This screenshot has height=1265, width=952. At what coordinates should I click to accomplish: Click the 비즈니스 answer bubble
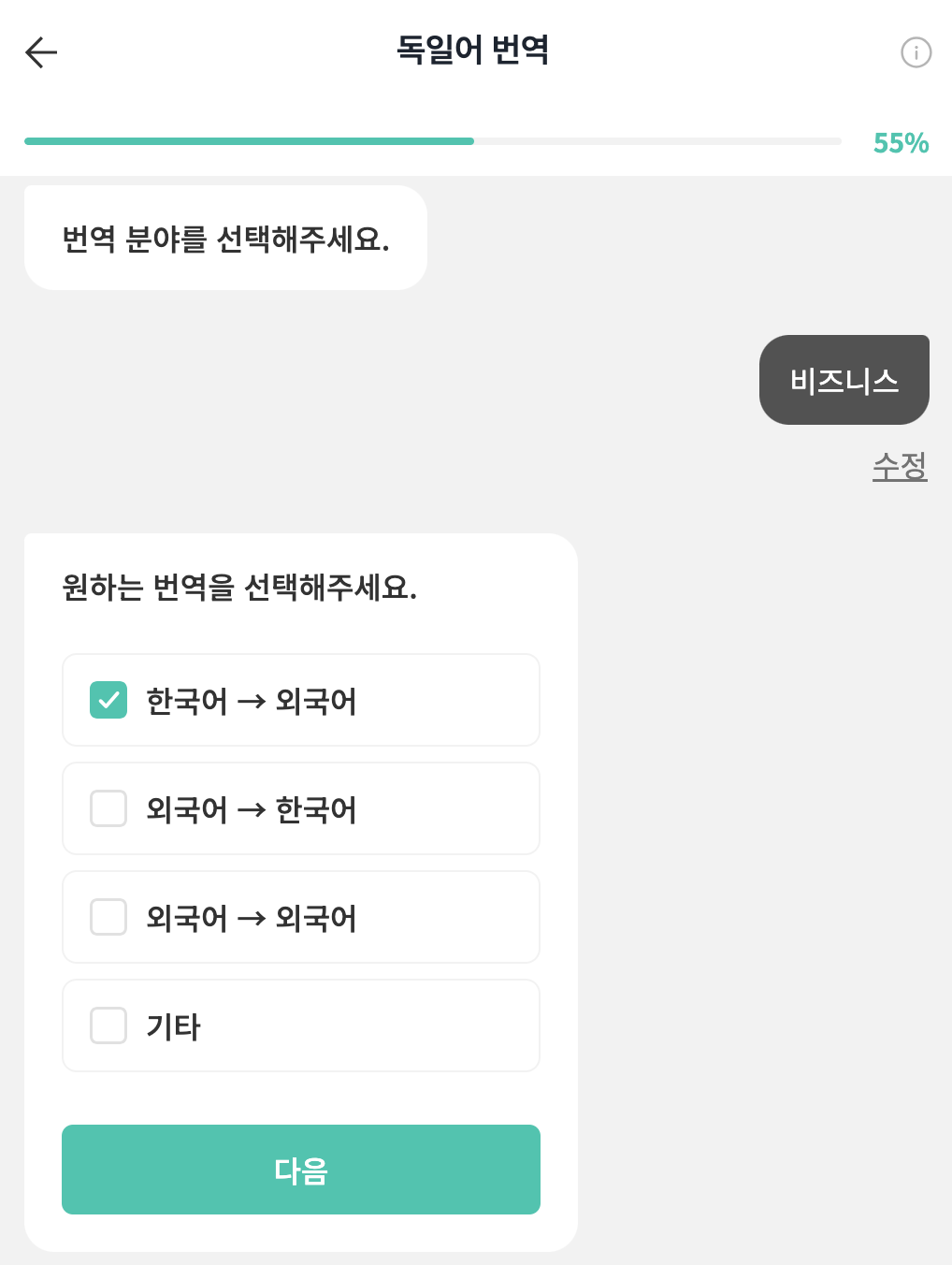coord(844,380)
